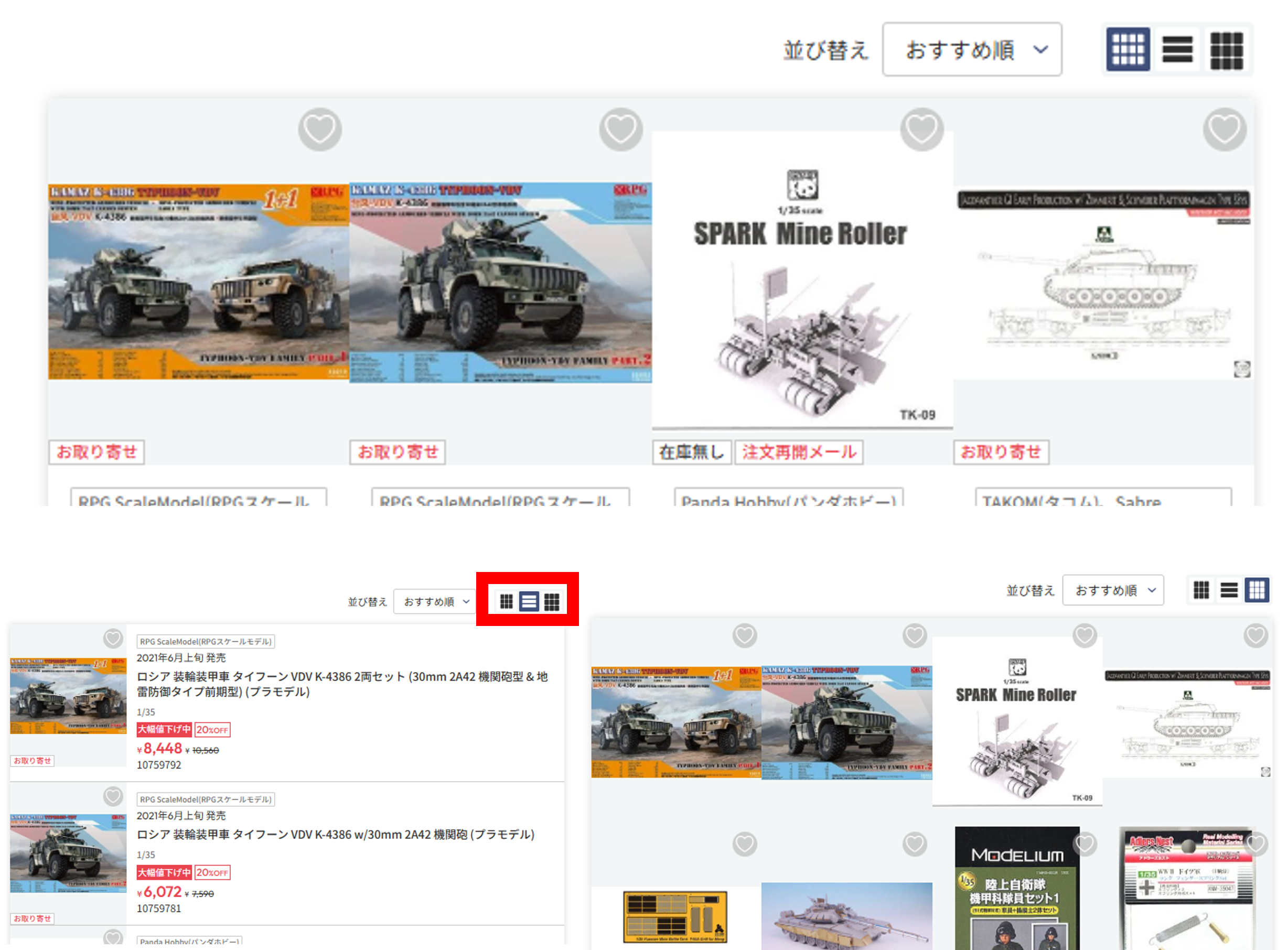Viewport: 1288px width, 950px height.
Task: Click the price ¥8,448
Action: tap(160, 749)
